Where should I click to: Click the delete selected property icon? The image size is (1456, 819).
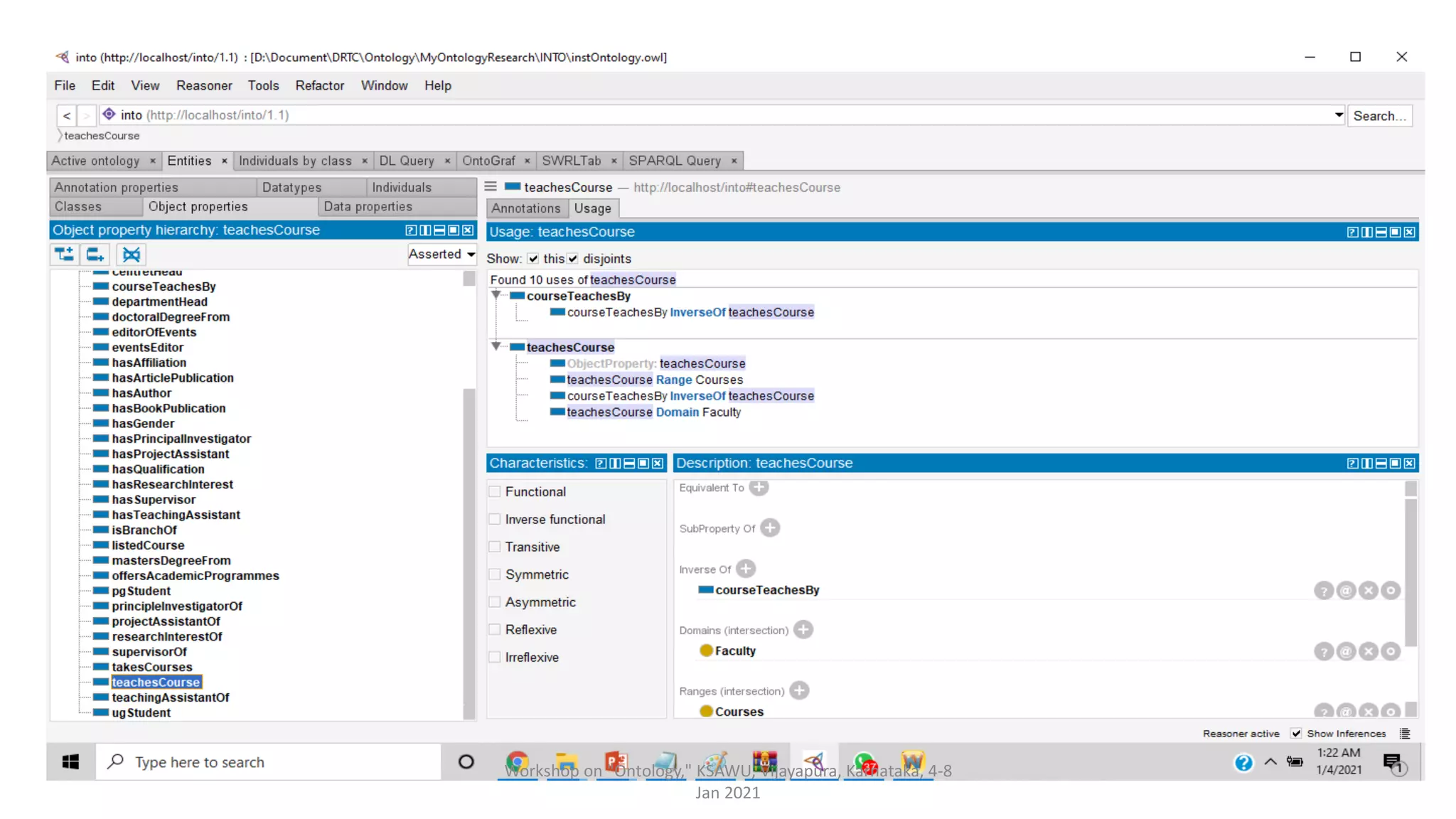[x=131, y=254]
